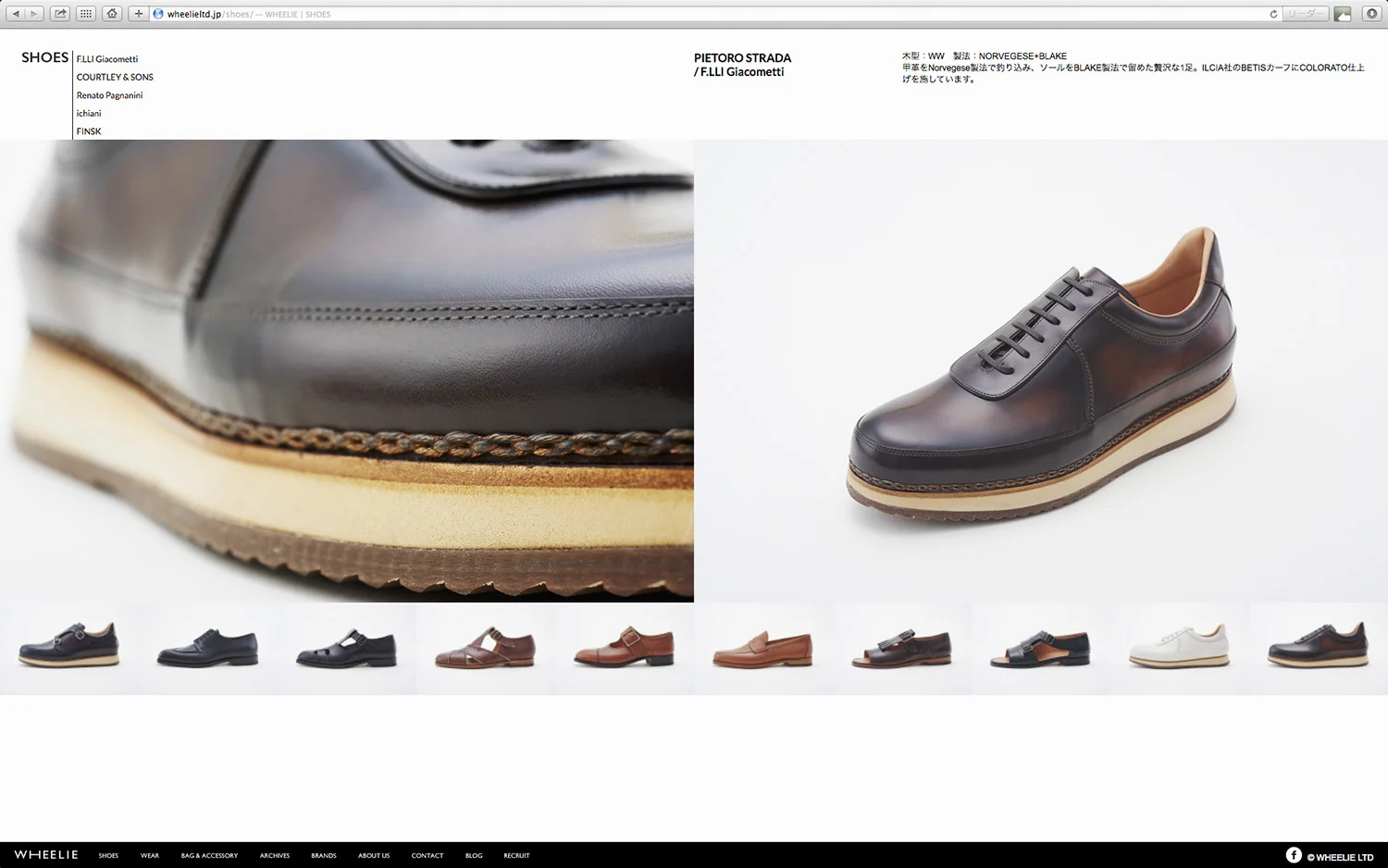Select F.LLI Giacometti brand in sidebar
The width and height of the screenshot is (1388, 868).
(107, 59)
